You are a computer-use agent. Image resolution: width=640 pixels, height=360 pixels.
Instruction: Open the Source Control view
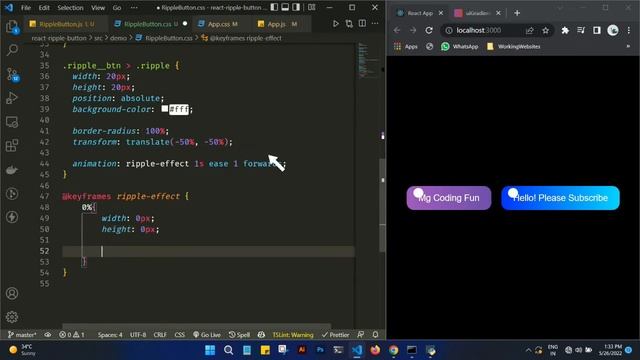tap(12, 74)
